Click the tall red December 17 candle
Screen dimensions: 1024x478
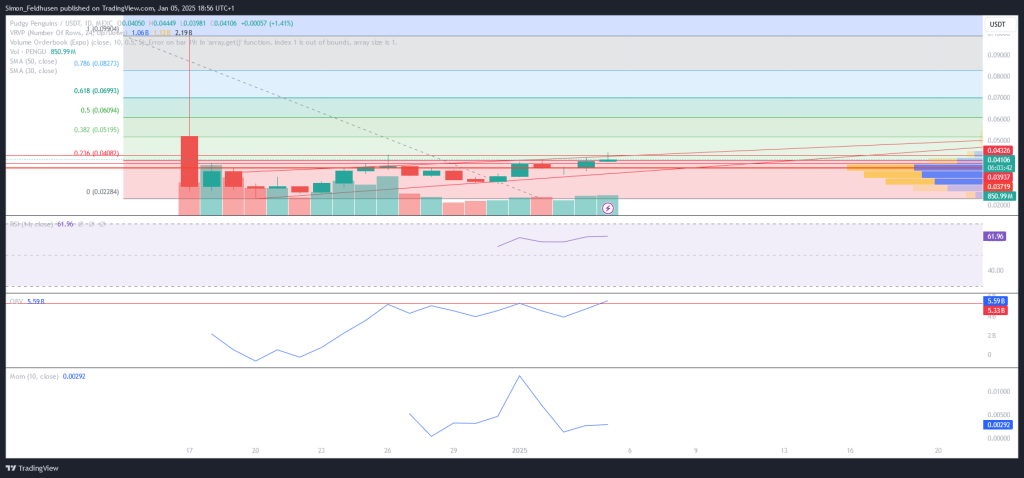189,161
